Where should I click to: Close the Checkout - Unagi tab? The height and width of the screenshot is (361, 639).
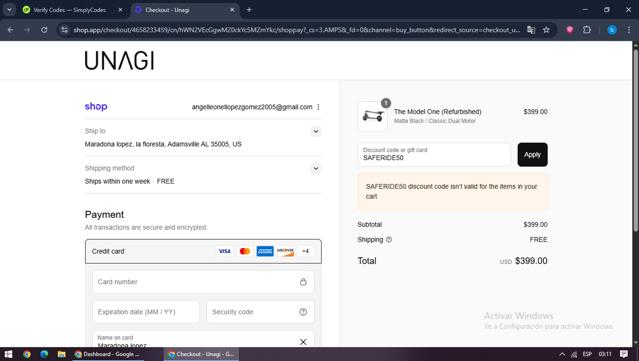232,10
